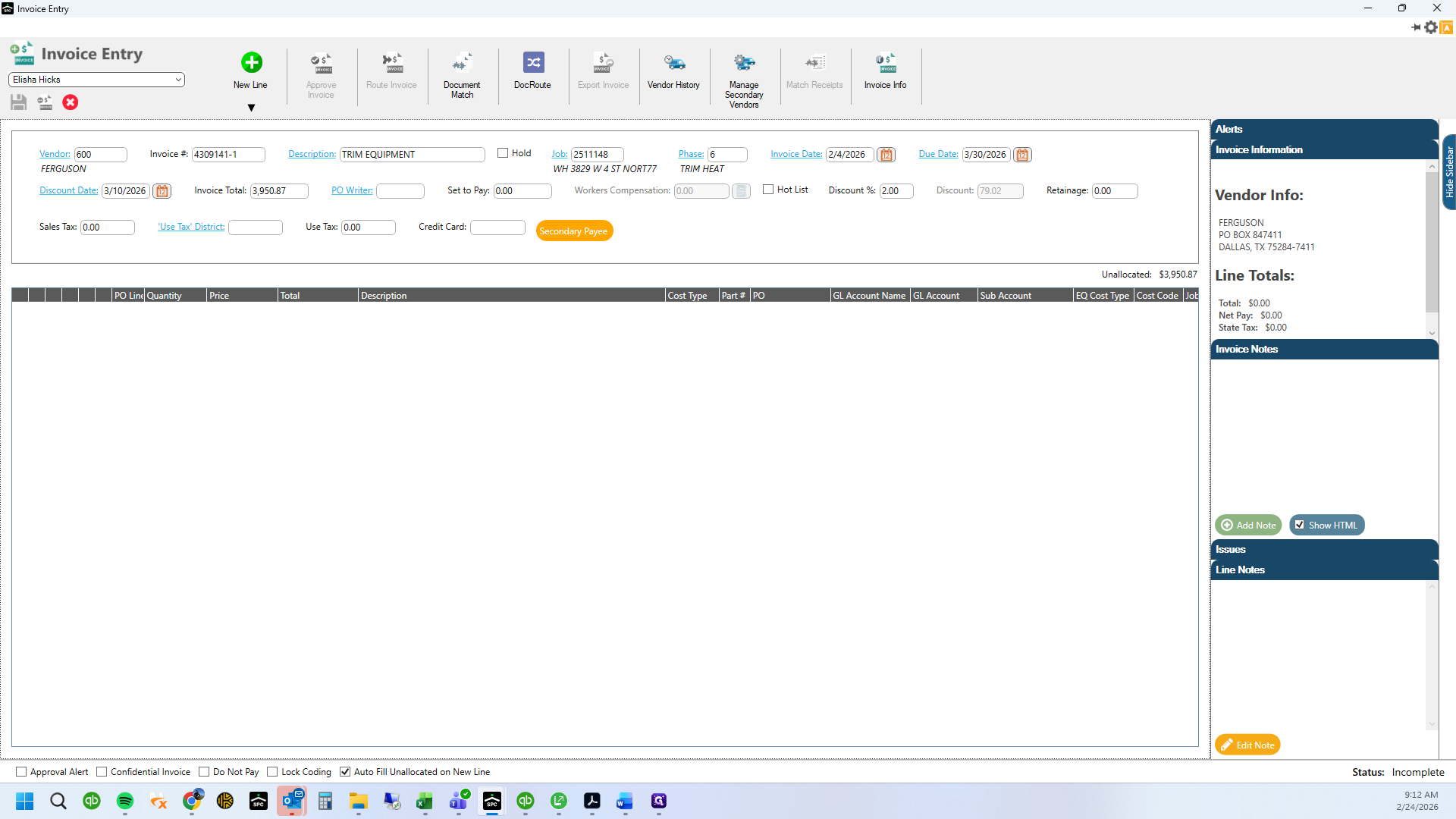
Task: Expand the arrow below New Line
Action: tap(251, 108)
